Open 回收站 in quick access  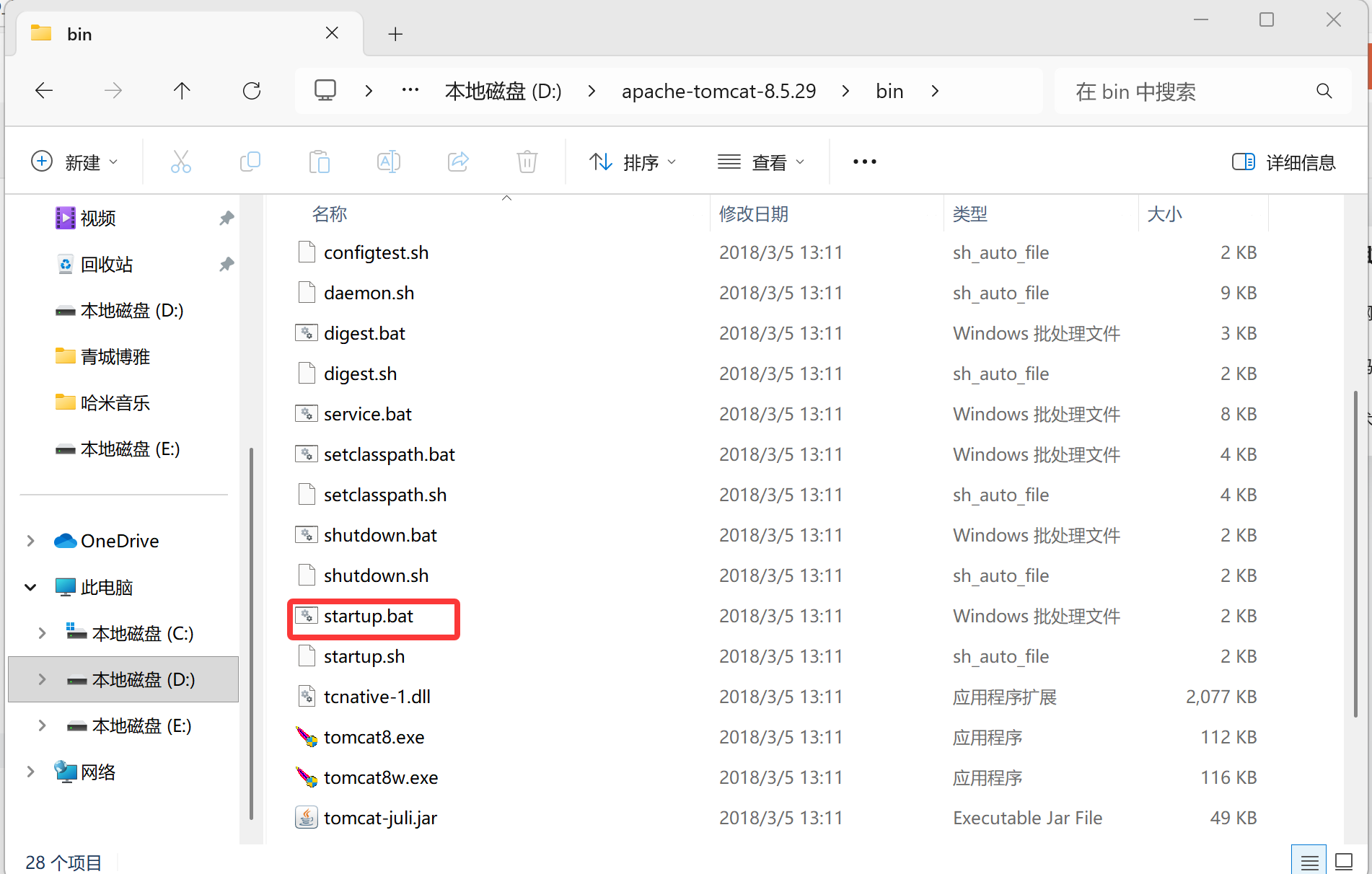click(x=107, y=264)
